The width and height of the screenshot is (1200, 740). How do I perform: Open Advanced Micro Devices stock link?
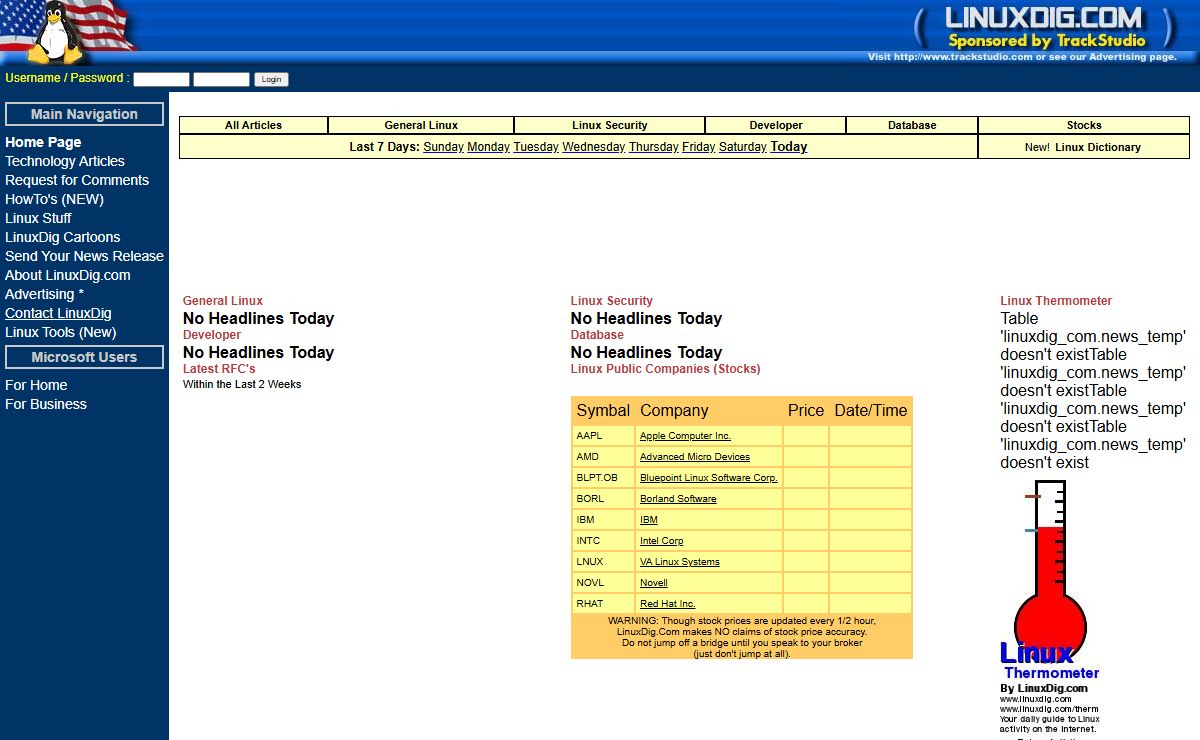point(695,457)
